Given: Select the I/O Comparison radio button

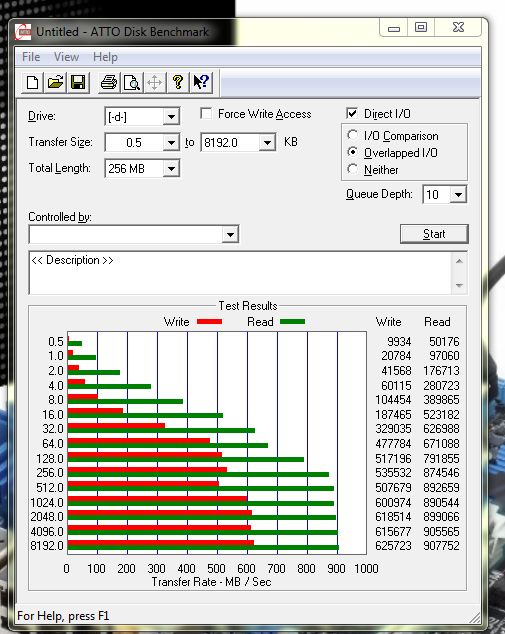Looking at the screenshot, I should [353, 135].
